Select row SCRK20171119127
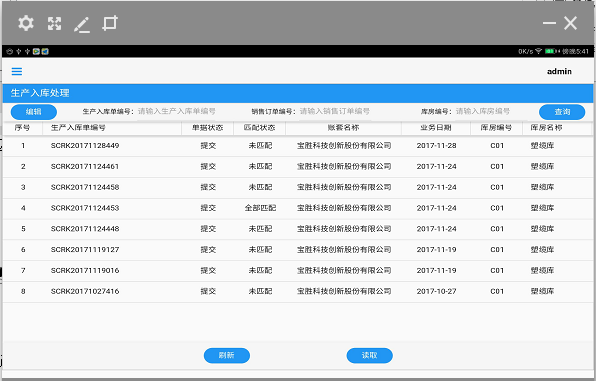596x381 pixels. (298, 250)
